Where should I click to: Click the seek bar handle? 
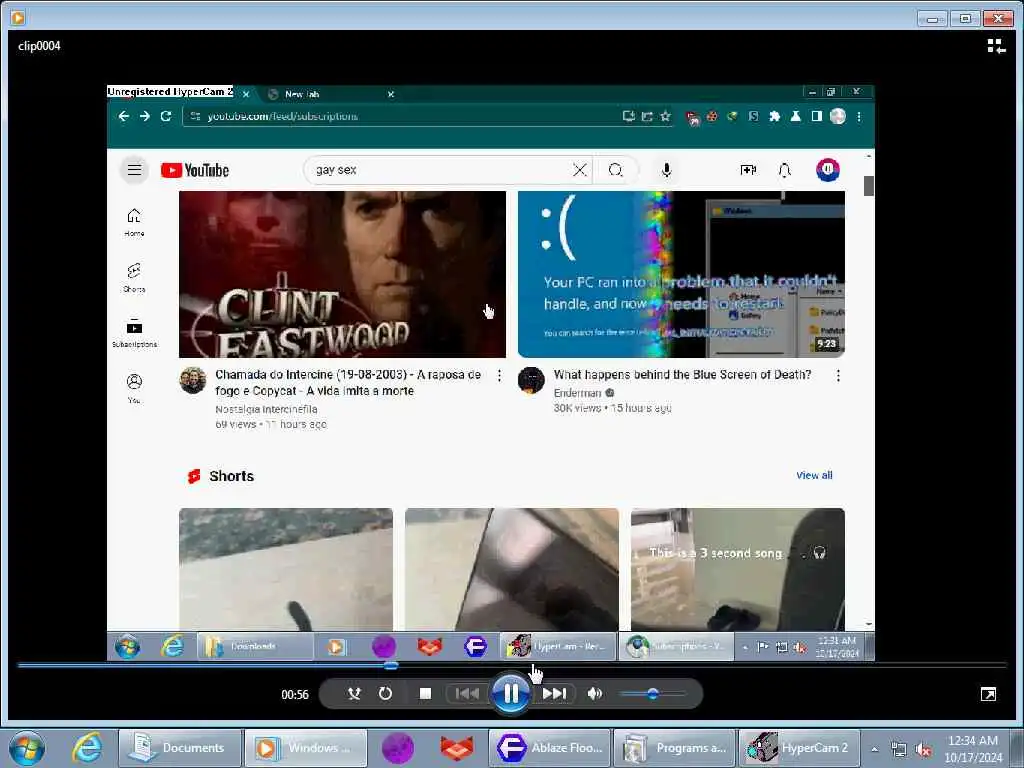(391, 665)
